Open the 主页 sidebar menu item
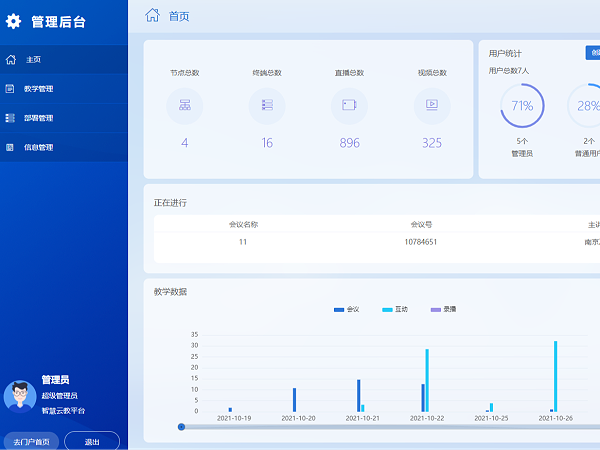Image resolution: width=600 pixels, height=450 pixels. coord(64,59)
